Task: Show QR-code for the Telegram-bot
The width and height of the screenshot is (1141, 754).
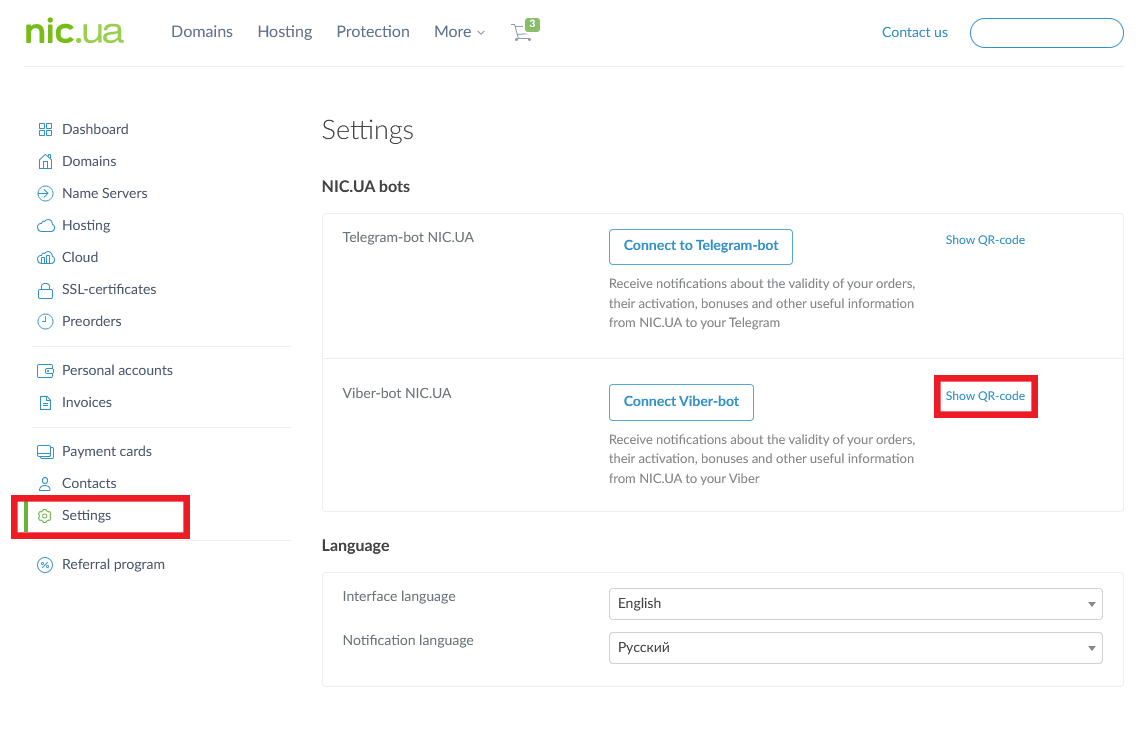Action: coord(985,240)
